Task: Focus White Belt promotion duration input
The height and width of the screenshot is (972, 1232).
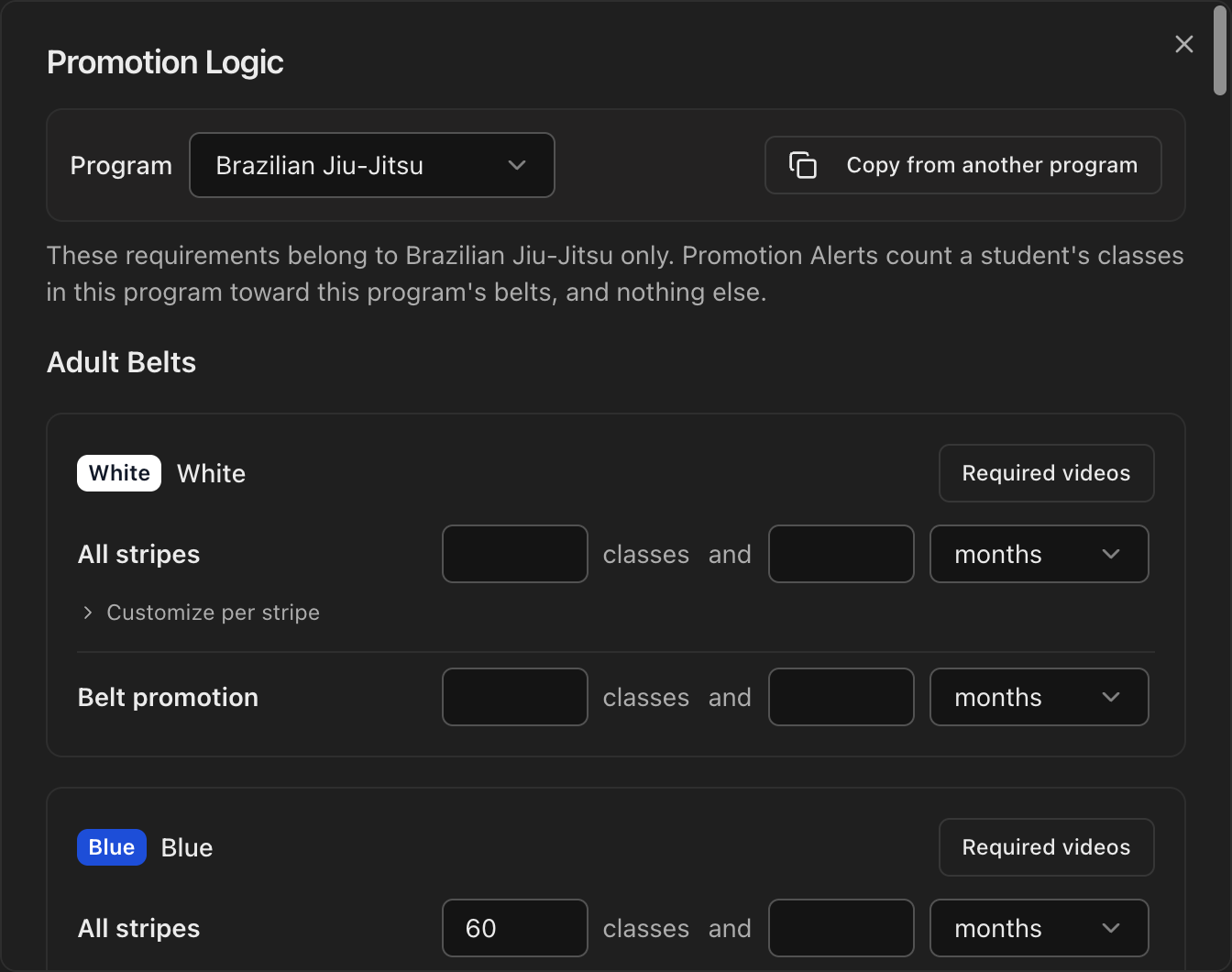Action: pyautogui.click(x=841, y=697)
